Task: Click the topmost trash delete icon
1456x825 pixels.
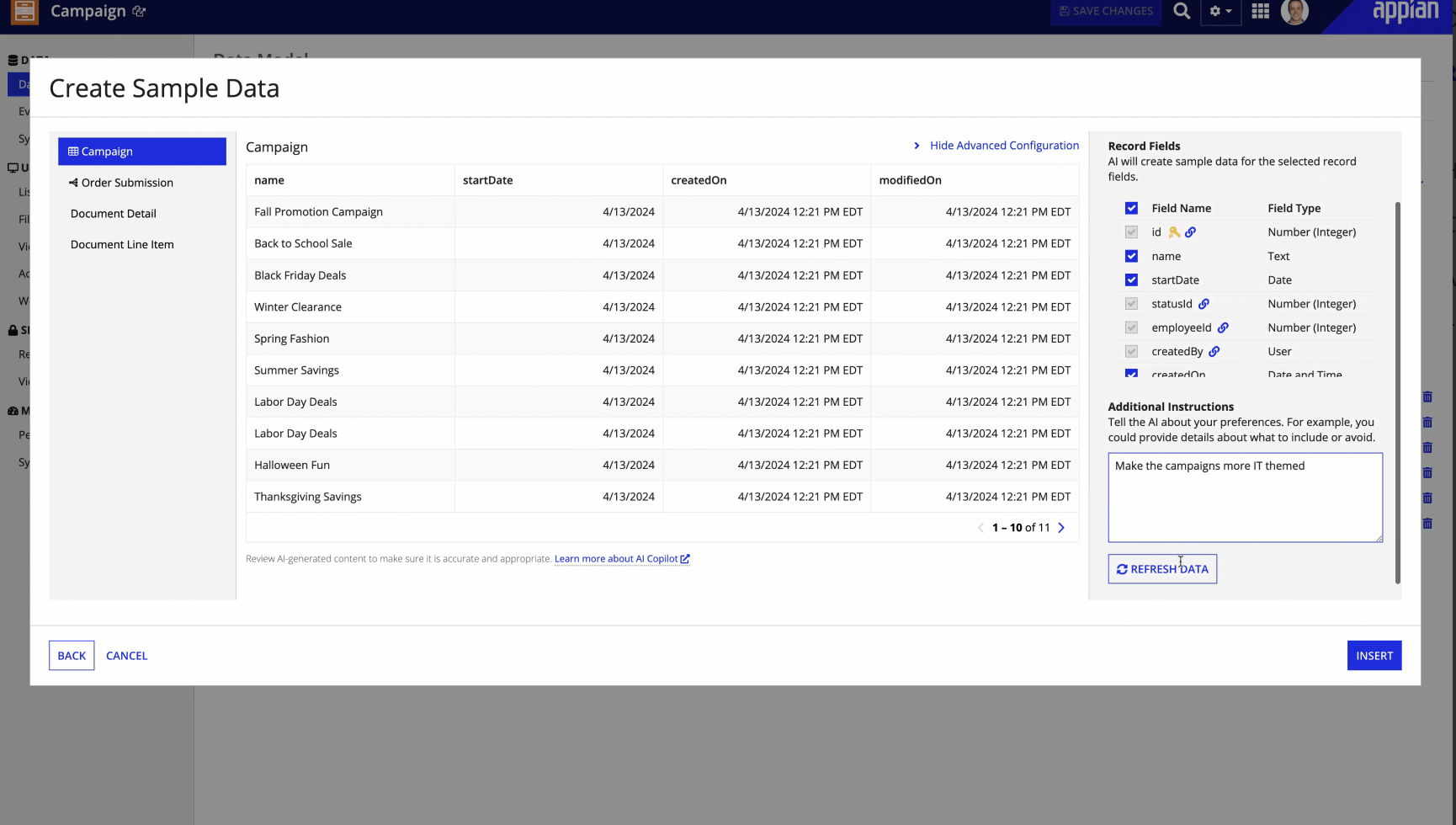Action: pos(1427,397)
